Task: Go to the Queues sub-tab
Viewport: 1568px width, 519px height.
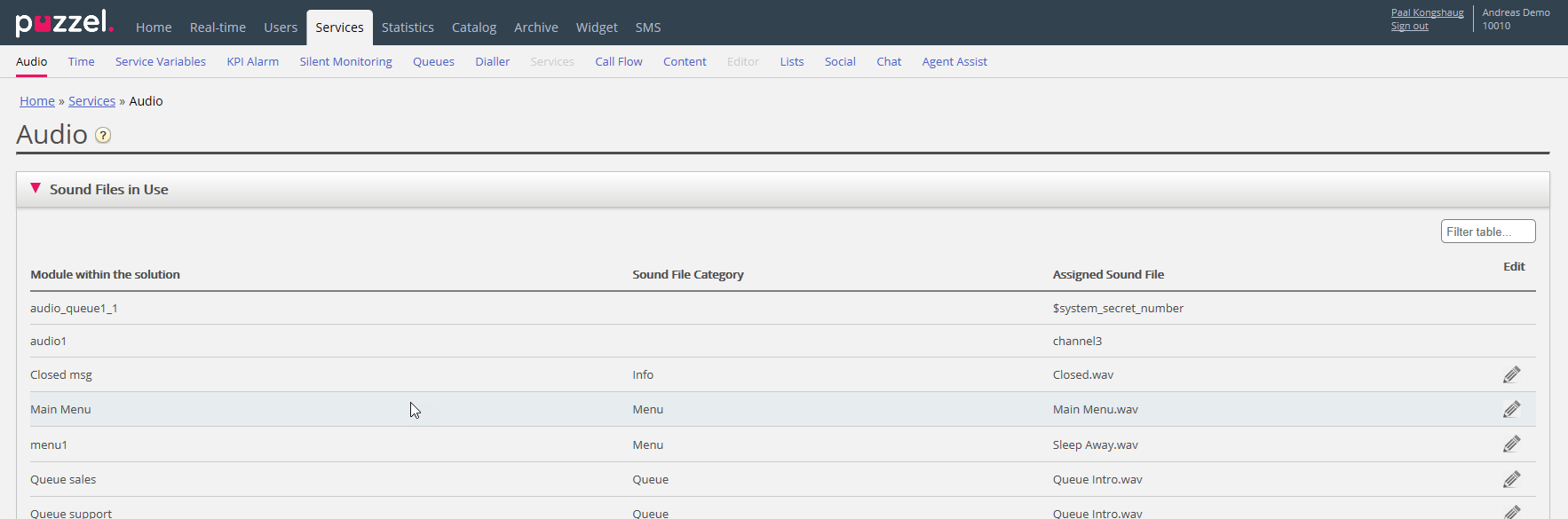Action: [433, 61]
